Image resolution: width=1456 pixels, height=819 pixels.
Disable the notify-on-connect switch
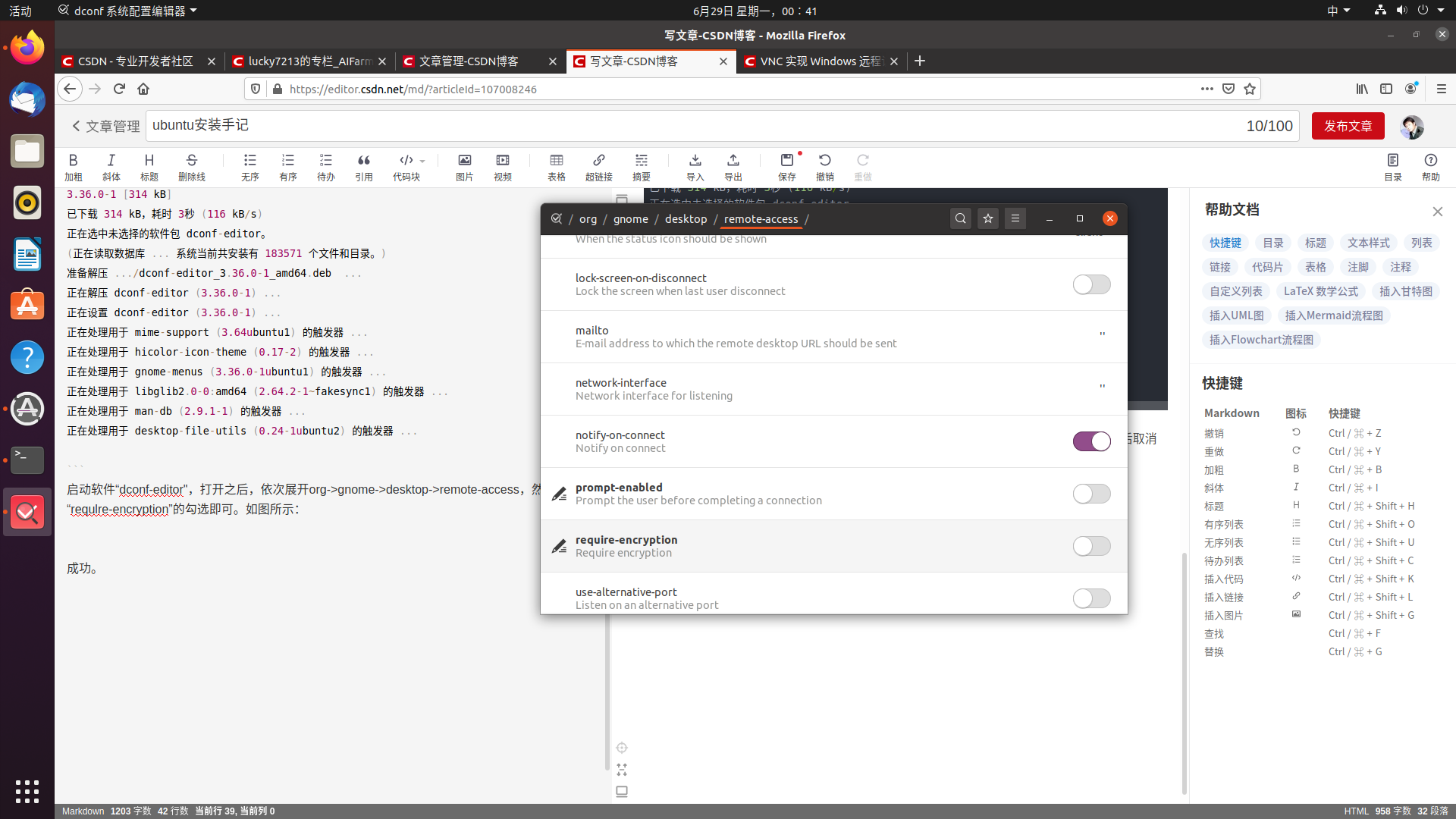point(1091,441)
